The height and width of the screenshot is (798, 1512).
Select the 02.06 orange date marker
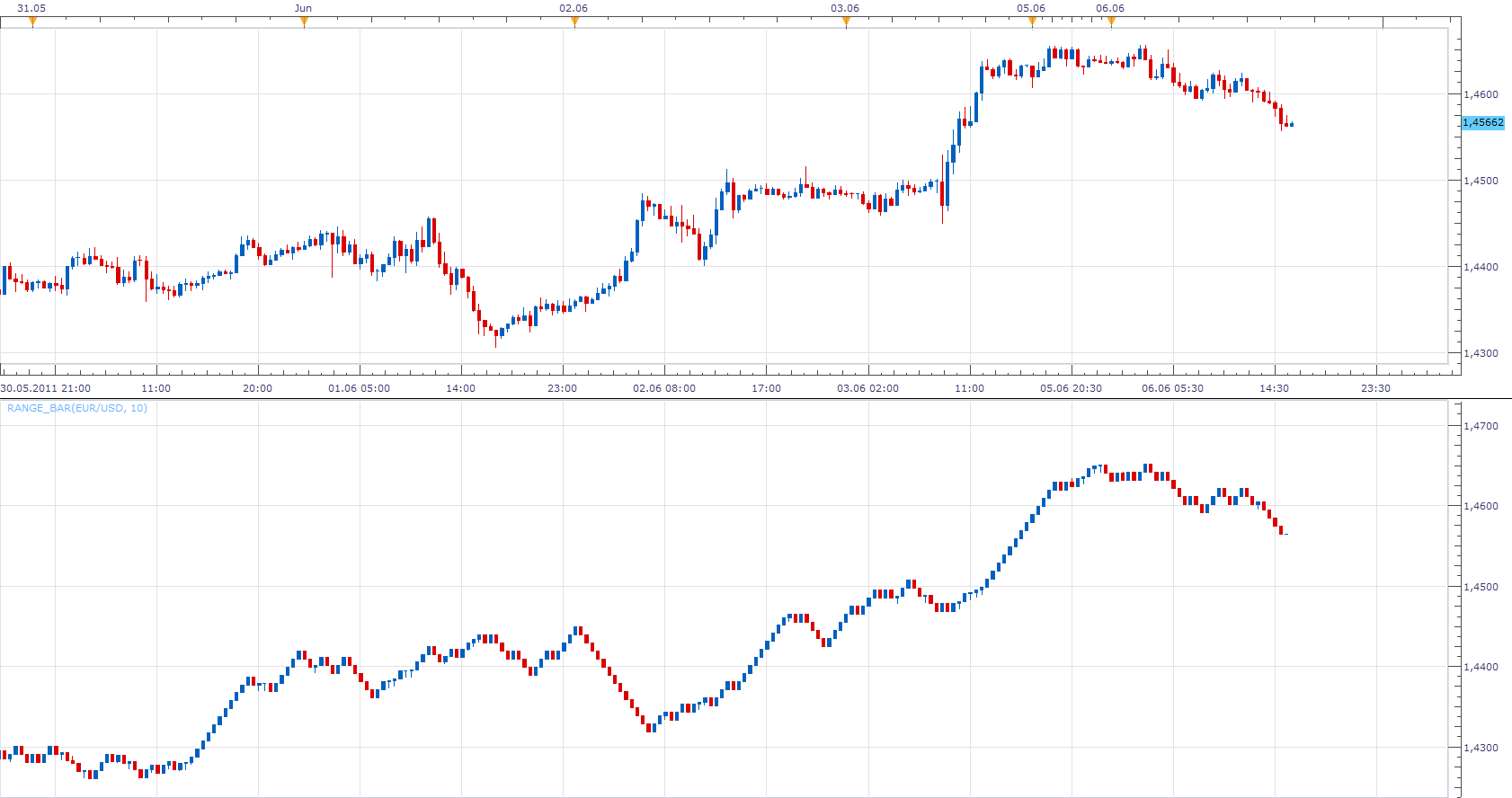[x=574, y=22]
